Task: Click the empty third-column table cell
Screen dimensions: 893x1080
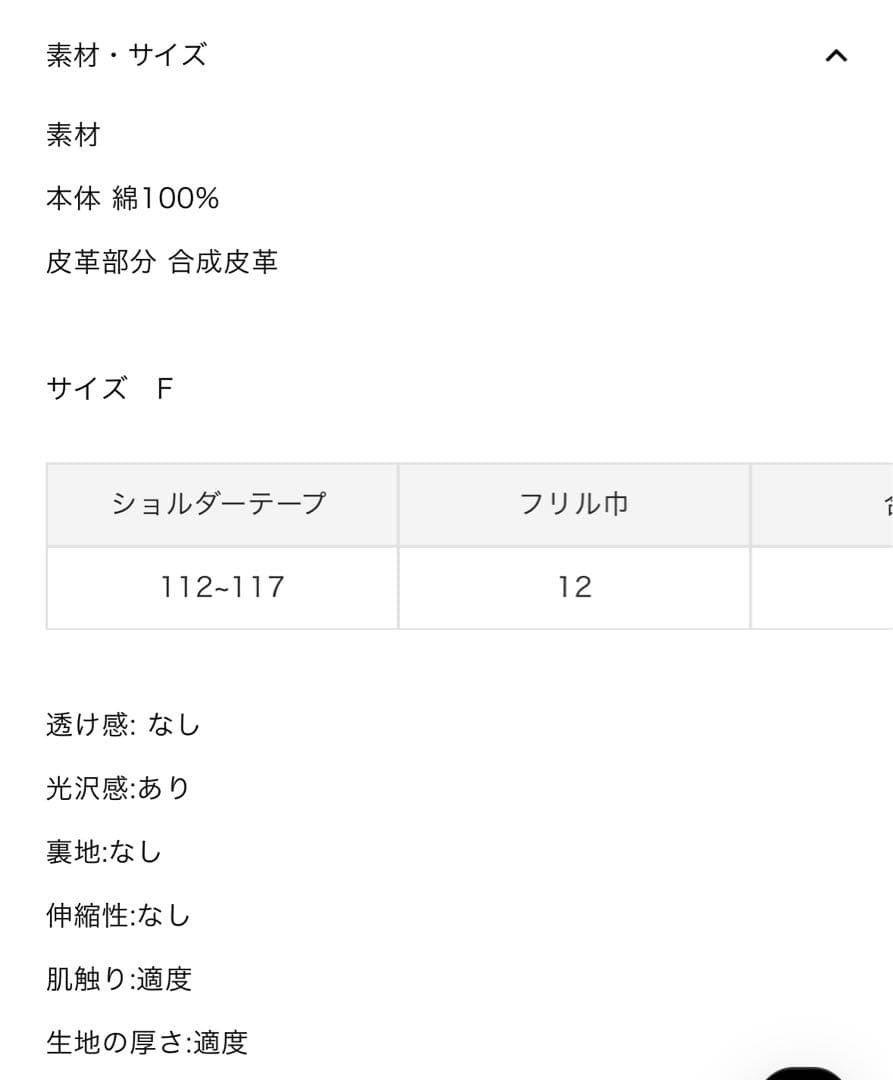Action: 822,587
